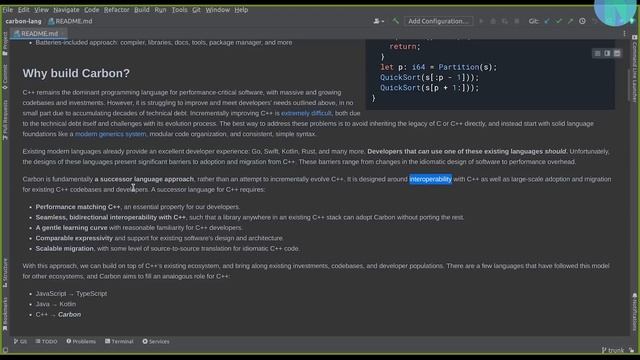Open editor tabs more-options menu

tap(624, 33)
